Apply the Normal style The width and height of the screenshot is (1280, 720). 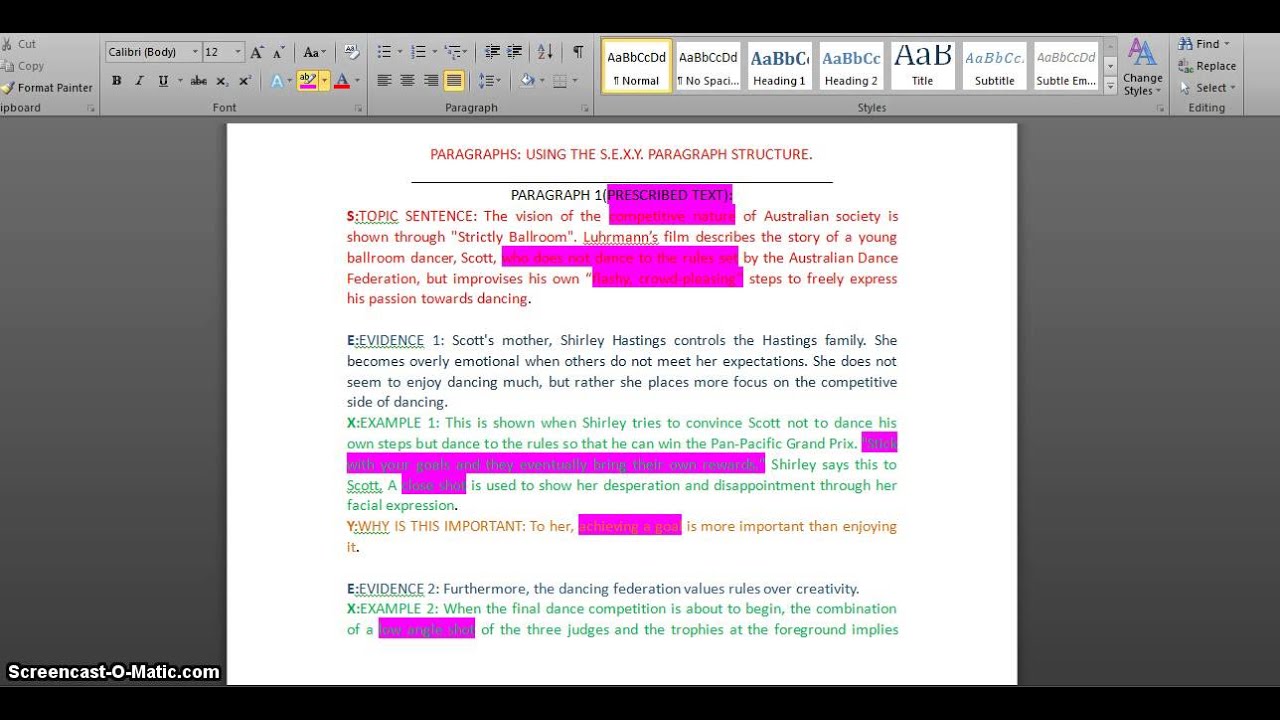tap(636, 67)
